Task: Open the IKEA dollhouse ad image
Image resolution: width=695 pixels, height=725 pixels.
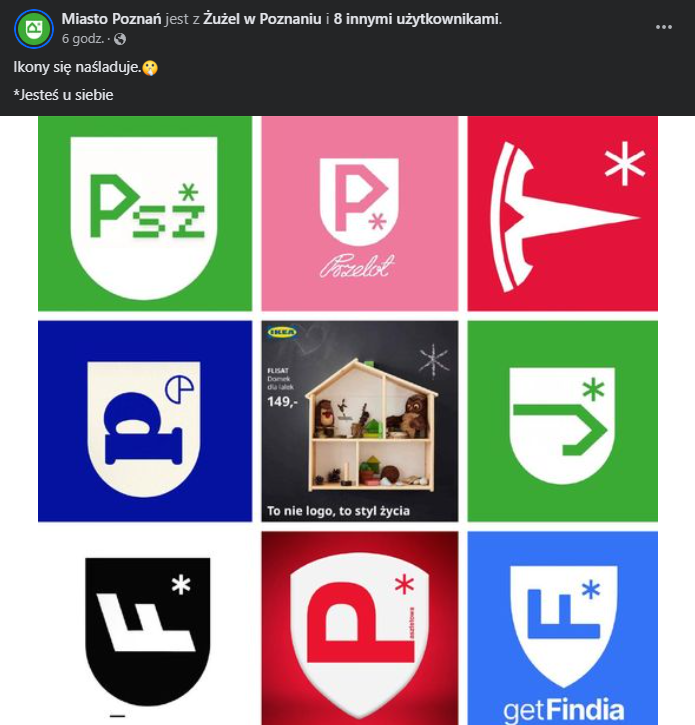Action: [x=359, y=420]
